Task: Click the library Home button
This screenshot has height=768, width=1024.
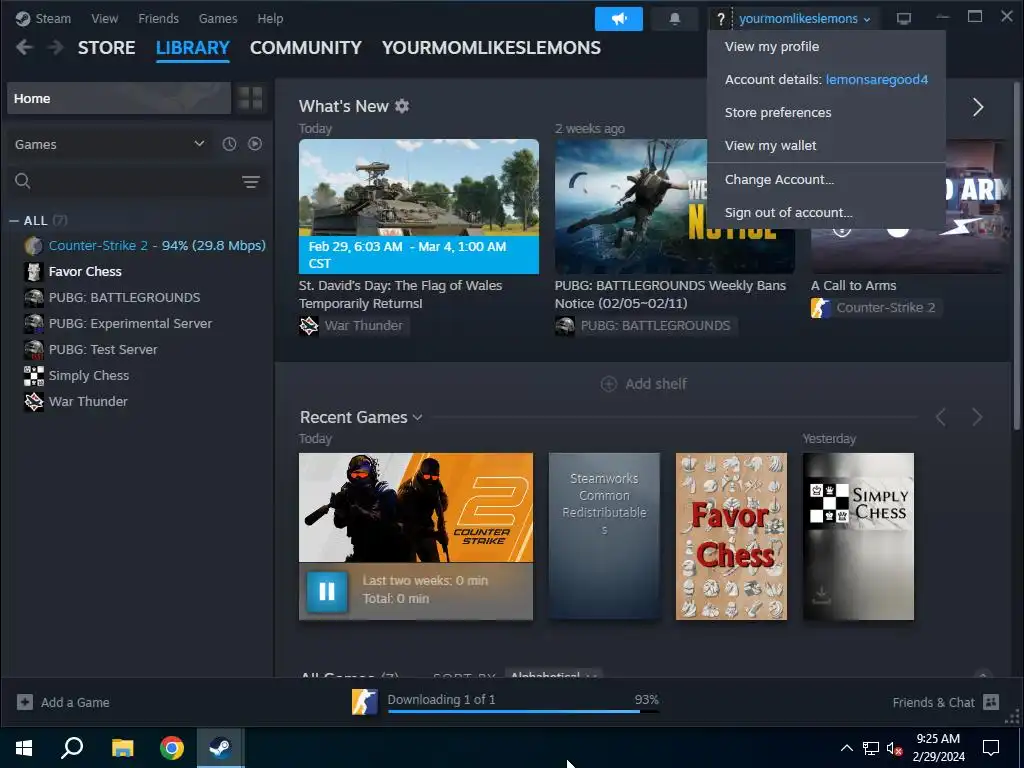Action: point(119,99)
